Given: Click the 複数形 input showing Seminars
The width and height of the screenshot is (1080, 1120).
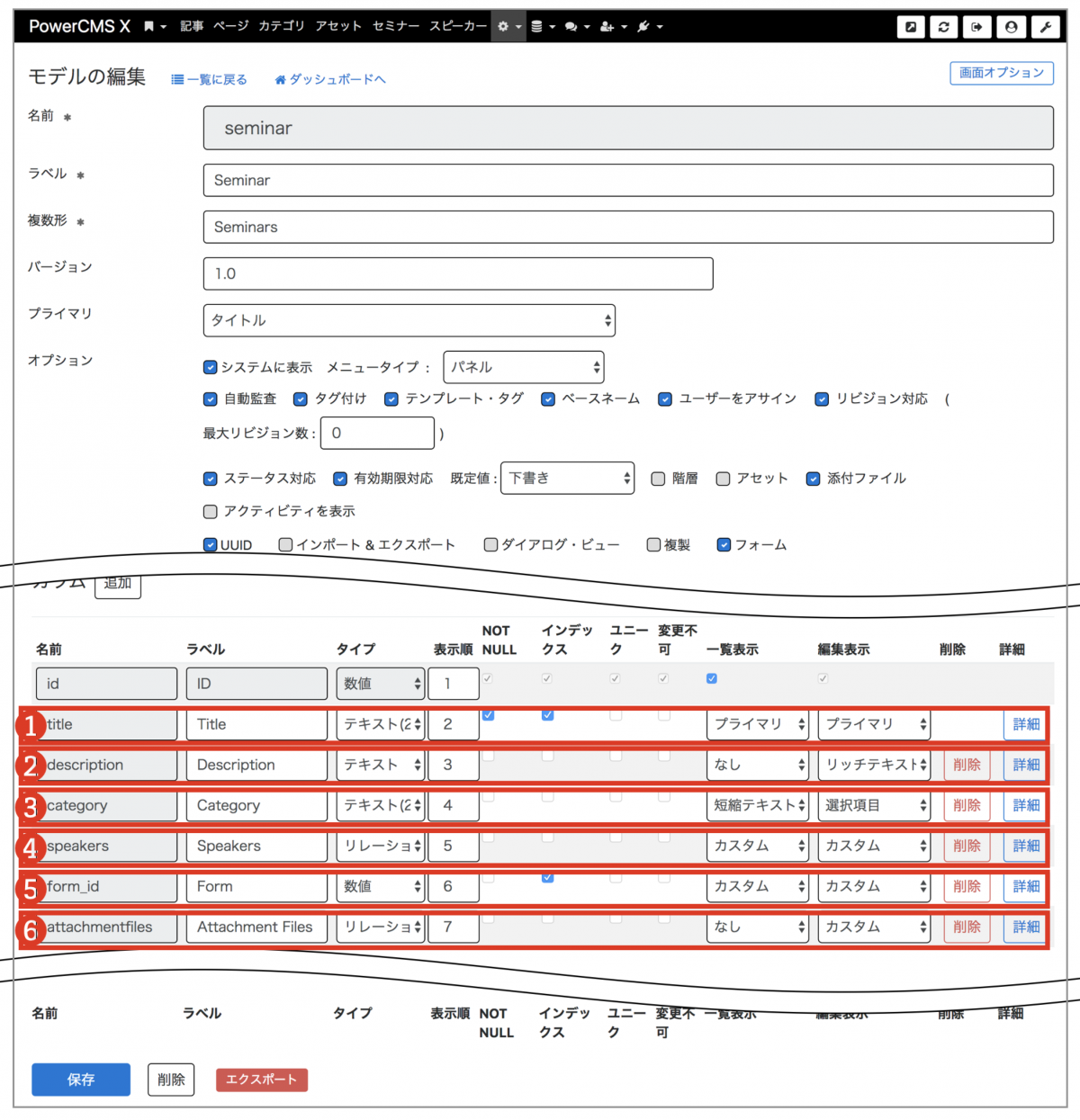Looking at the screenshot, I should click(627, 227).
